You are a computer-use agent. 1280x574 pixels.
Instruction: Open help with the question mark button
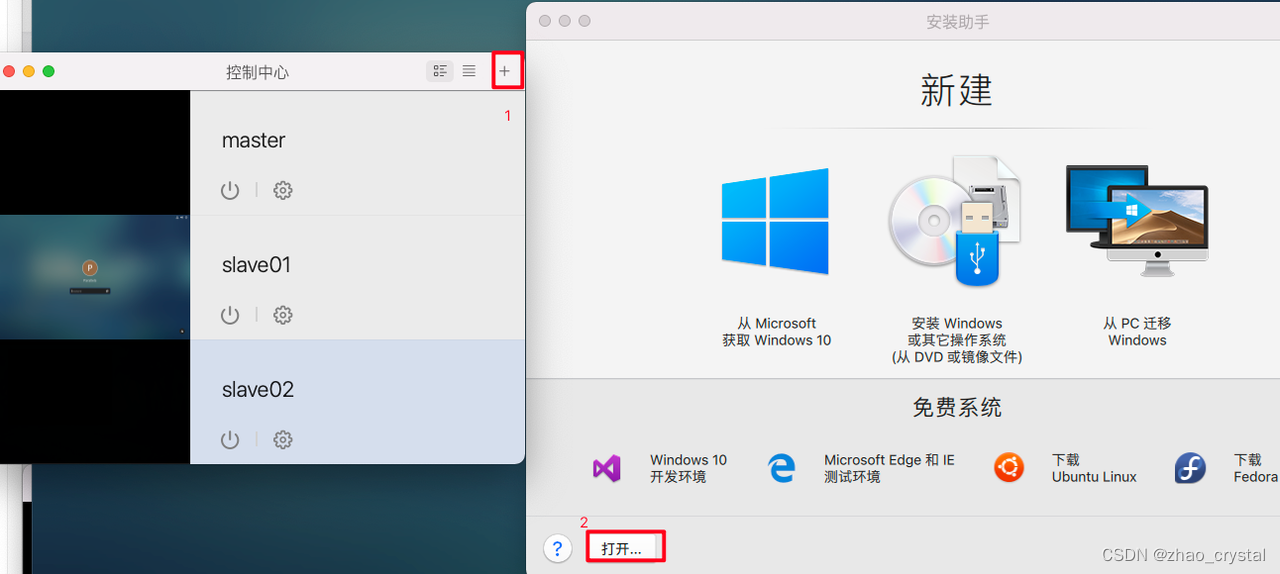[x=558, y=548]
